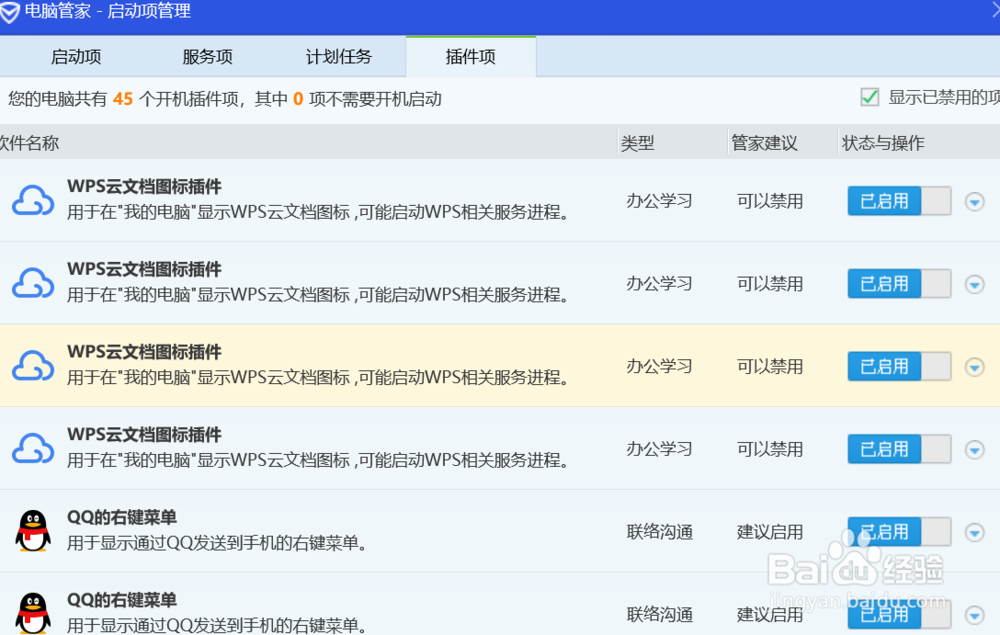
Task: Click 联络沟通 type in the first QQ row
Action: coord(659,531)
